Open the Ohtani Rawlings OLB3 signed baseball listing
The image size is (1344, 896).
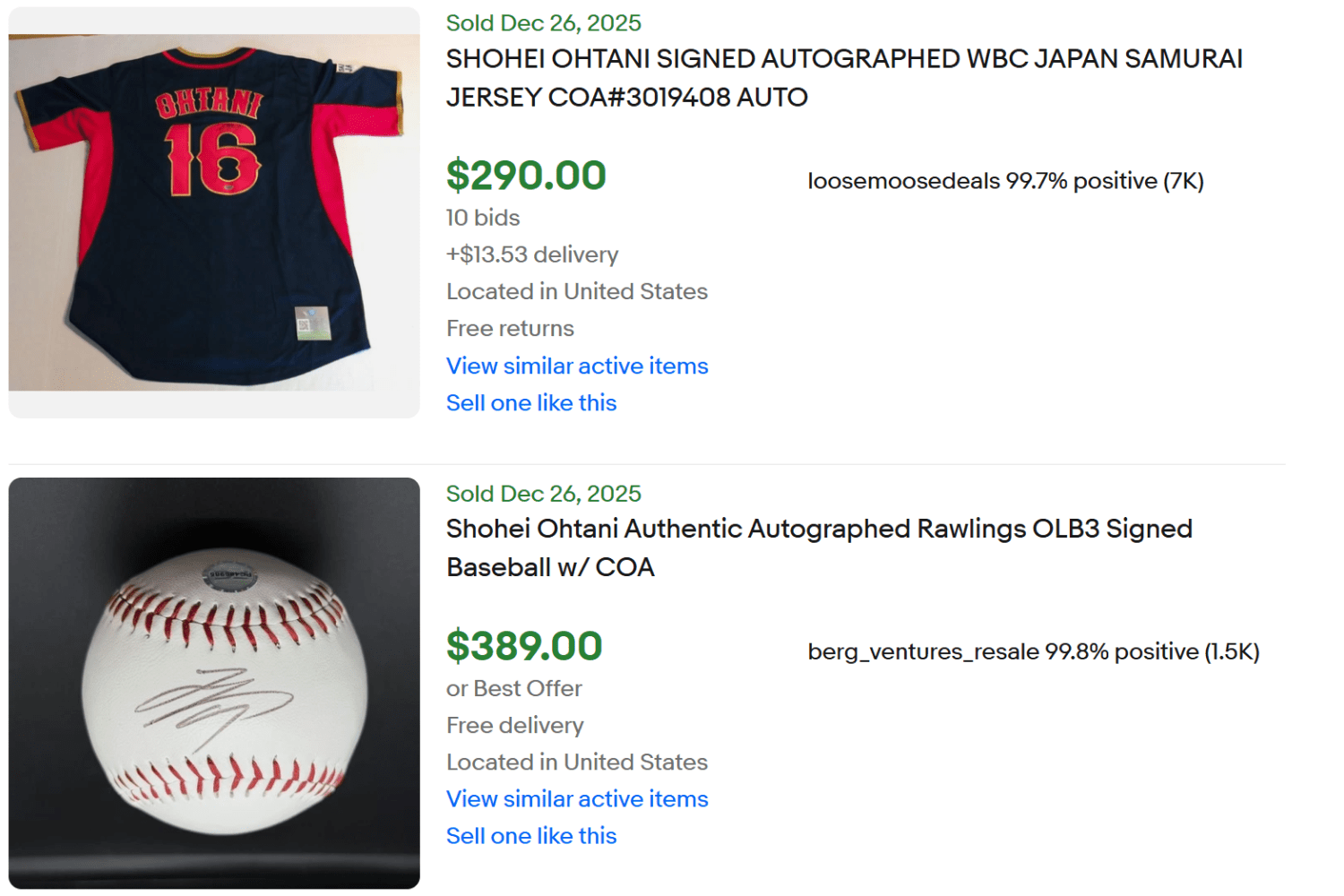click(818, 547)
